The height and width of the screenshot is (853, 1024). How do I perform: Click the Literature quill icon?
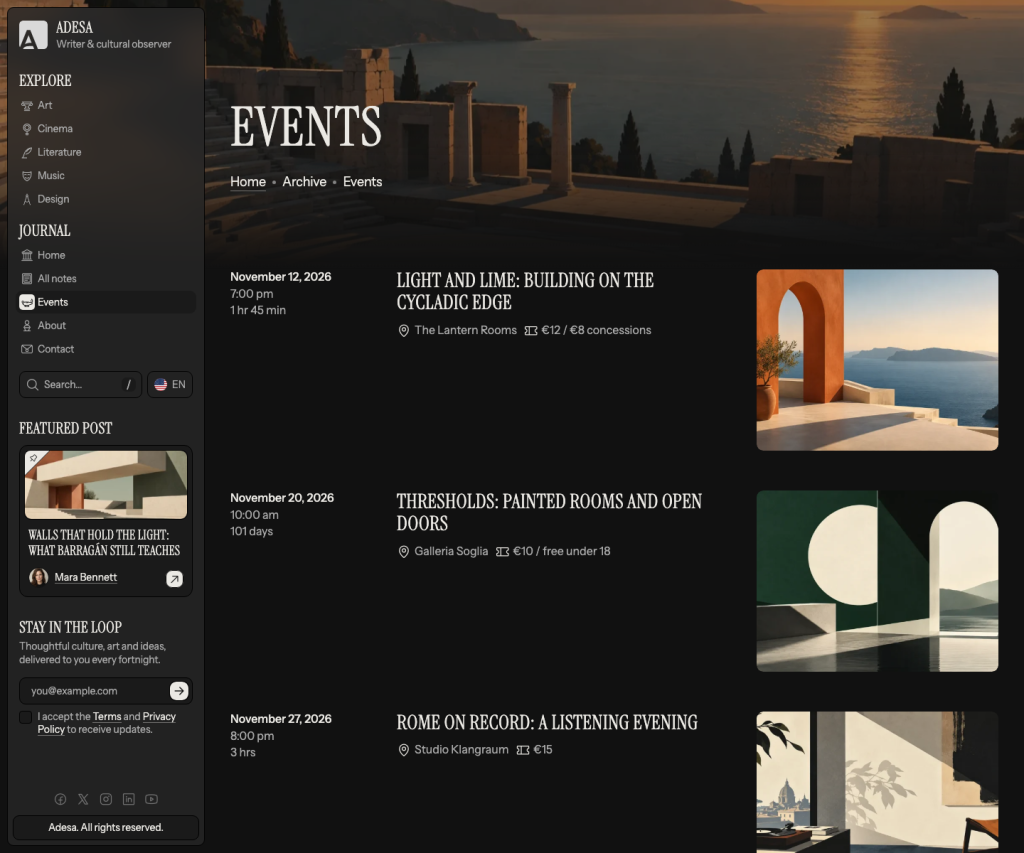tap(27, 153)
